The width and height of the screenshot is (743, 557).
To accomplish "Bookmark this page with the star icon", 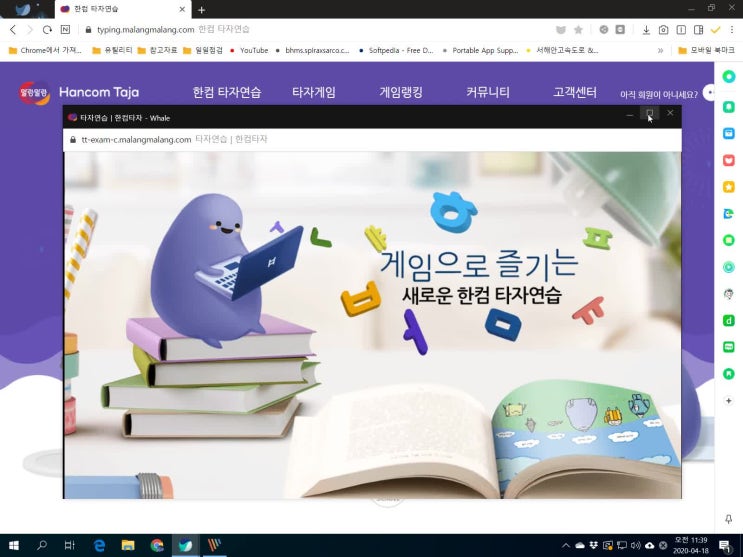I will [x=578, y=30].
